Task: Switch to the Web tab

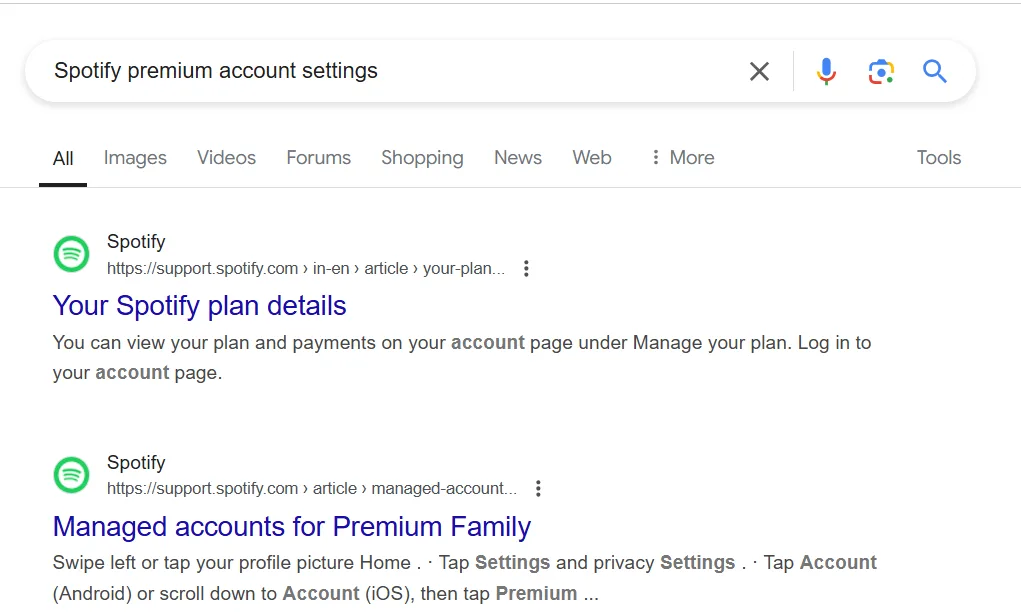Action: (592, 158)
